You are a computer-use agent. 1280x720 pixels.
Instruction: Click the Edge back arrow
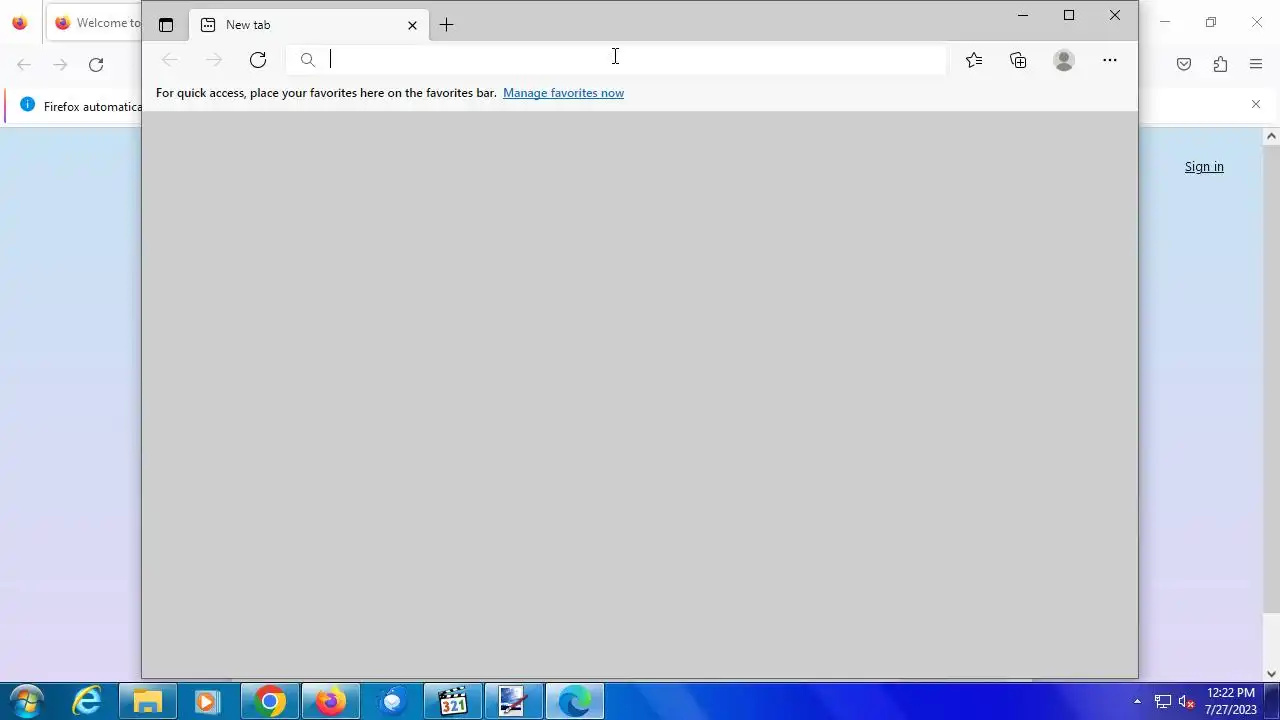click(x=170, y=60)
